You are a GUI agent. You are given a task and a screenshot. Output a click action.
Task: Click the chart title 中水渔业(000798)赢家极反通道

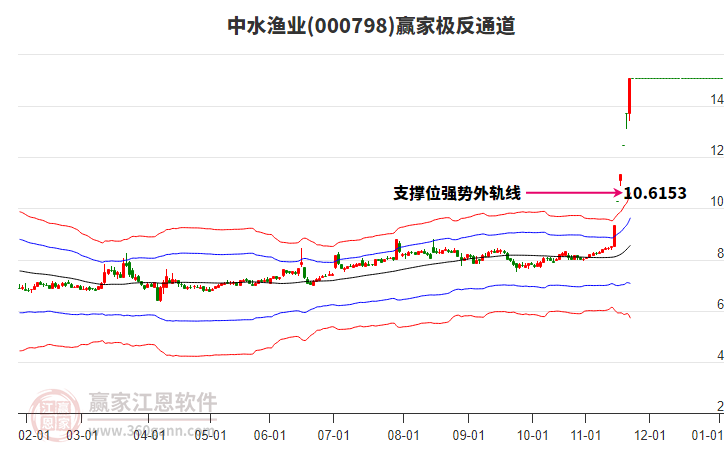pyautogui.click(x=371, y=26)
